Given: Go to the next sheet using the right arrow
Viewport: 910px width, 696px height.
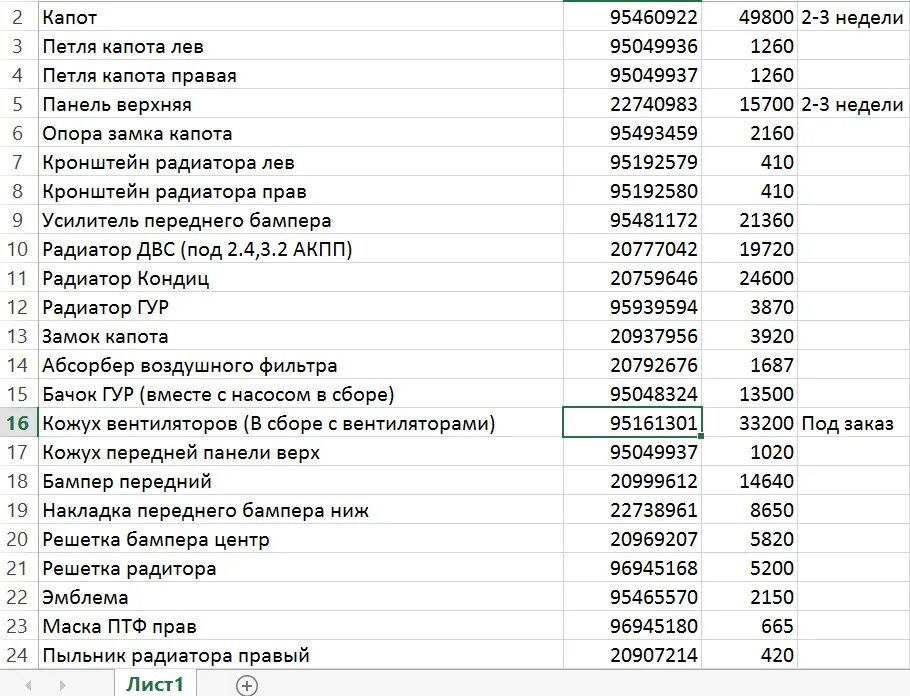Looking at the screenshot, I should click(x=62, y=686).
